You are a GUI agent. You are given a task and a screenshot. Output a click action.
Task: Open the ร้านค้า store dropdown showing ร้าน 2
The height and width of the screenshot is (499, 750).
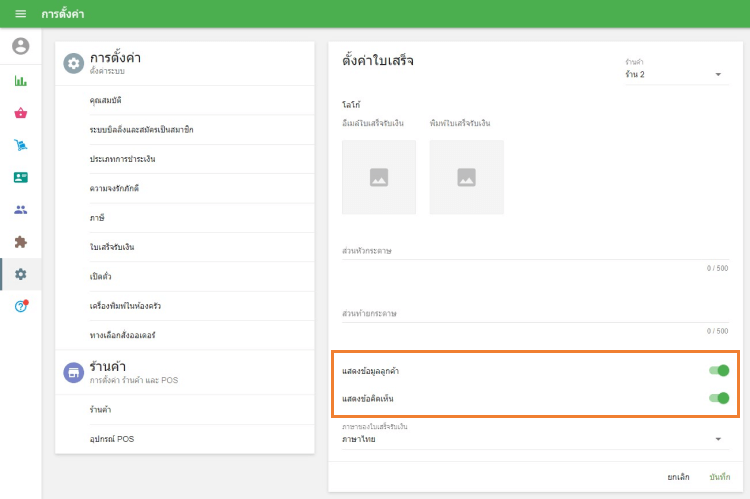(x=673, y=74)
